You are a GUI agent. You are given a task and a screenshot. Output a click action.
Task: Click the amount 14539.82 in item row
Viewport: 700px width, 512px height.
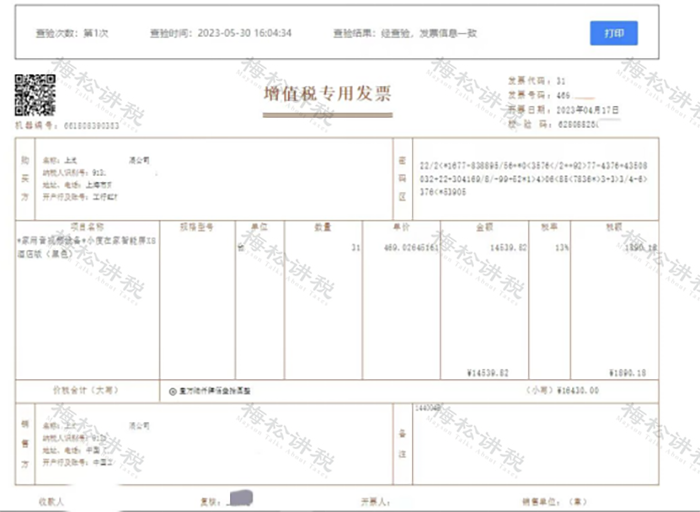click(508, 248)
